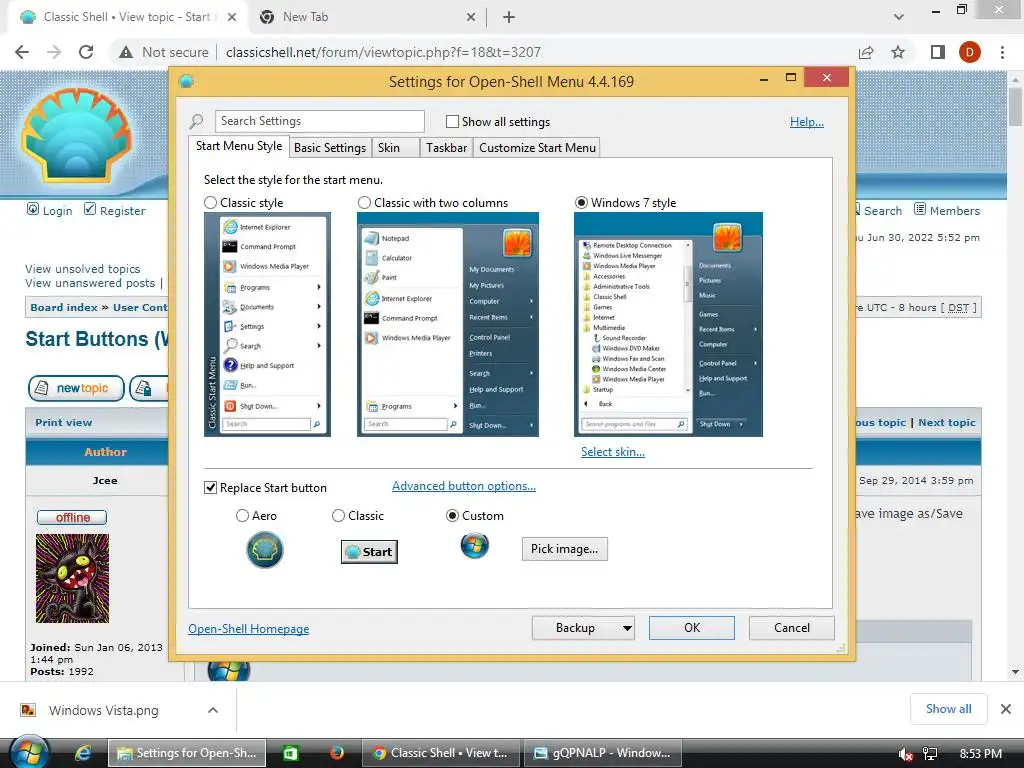Select the Windows 7 style radio button
1024x768 pixels.
pos(581,203)
